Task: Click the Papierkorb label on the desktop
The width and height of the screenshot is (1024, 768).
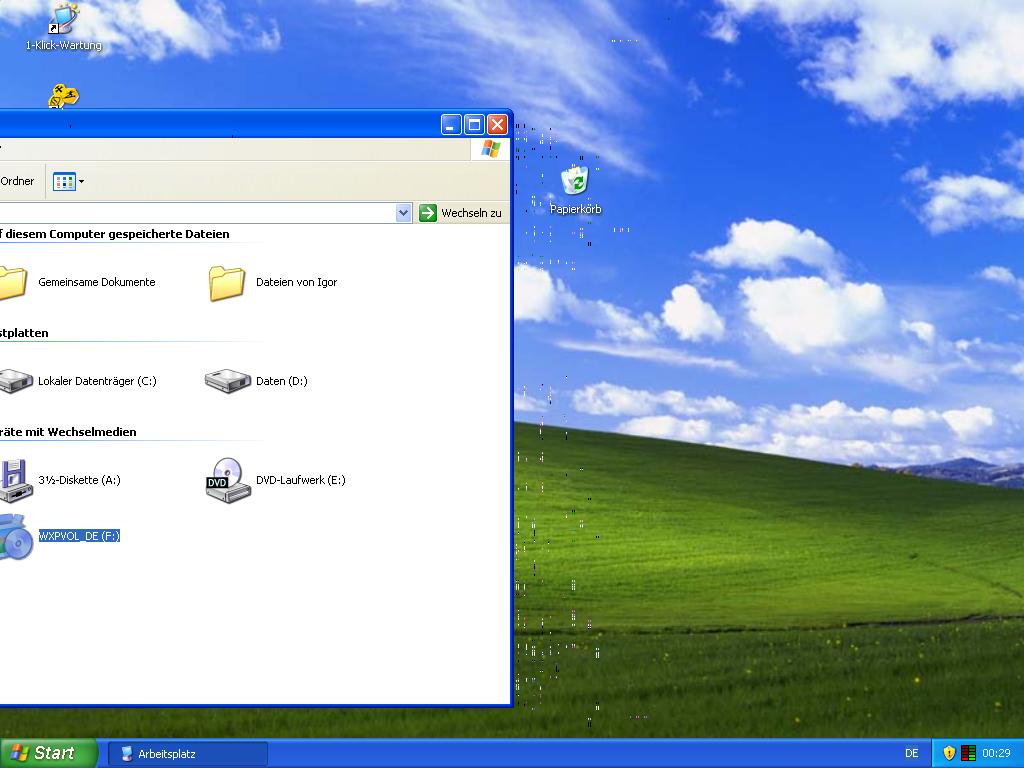Action: 575,209
